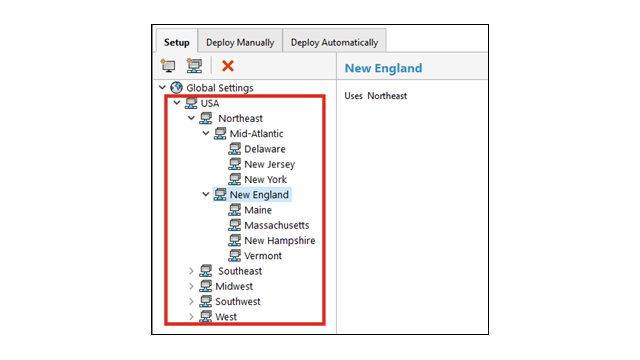Collapse the USA branch
This screenshot has height=360, width=640.
(x=177, y=103)
